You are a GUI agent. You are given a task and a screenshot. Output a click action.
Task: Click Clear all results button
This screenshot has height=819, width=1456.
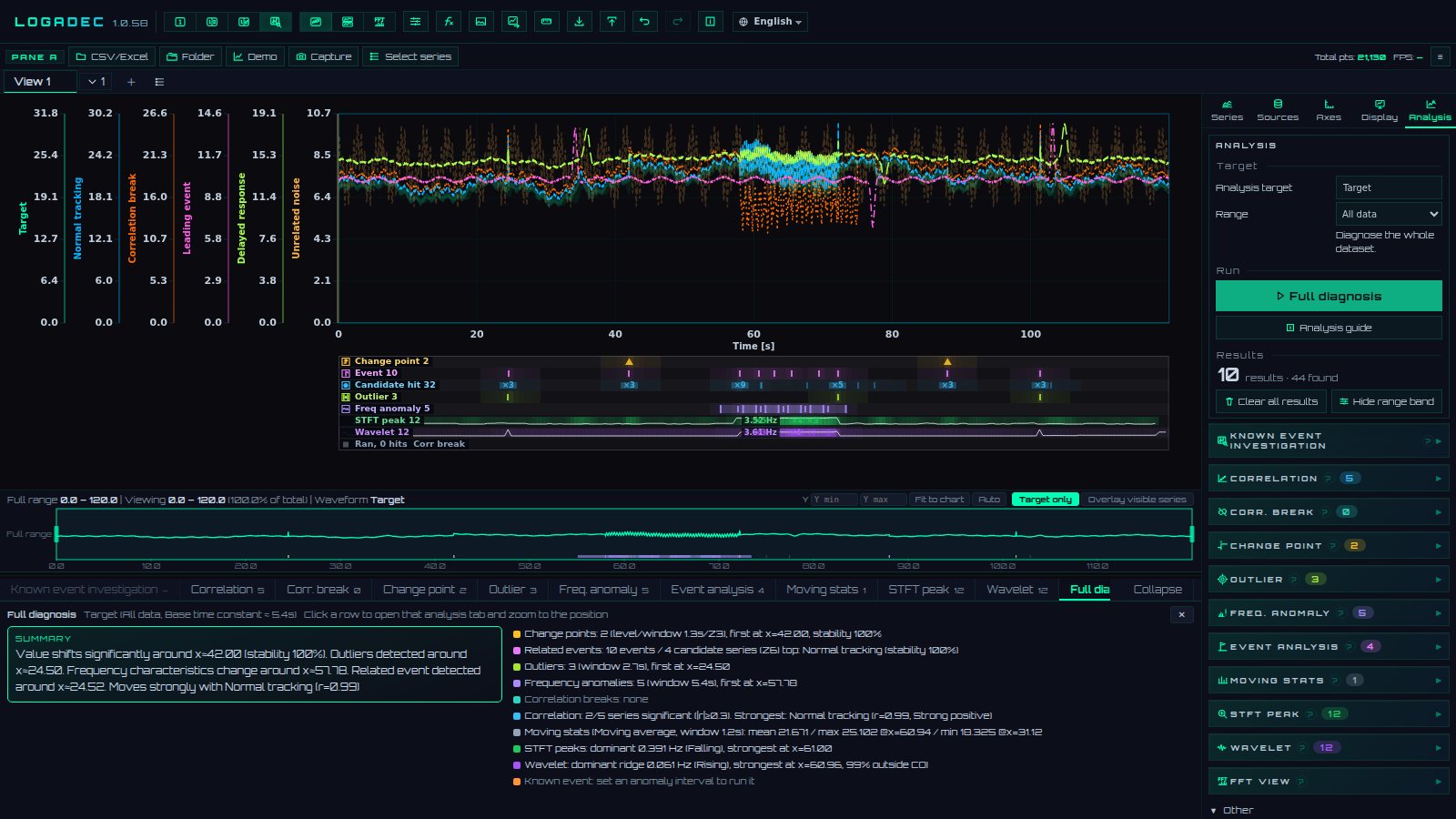(x=1270, y=401)
